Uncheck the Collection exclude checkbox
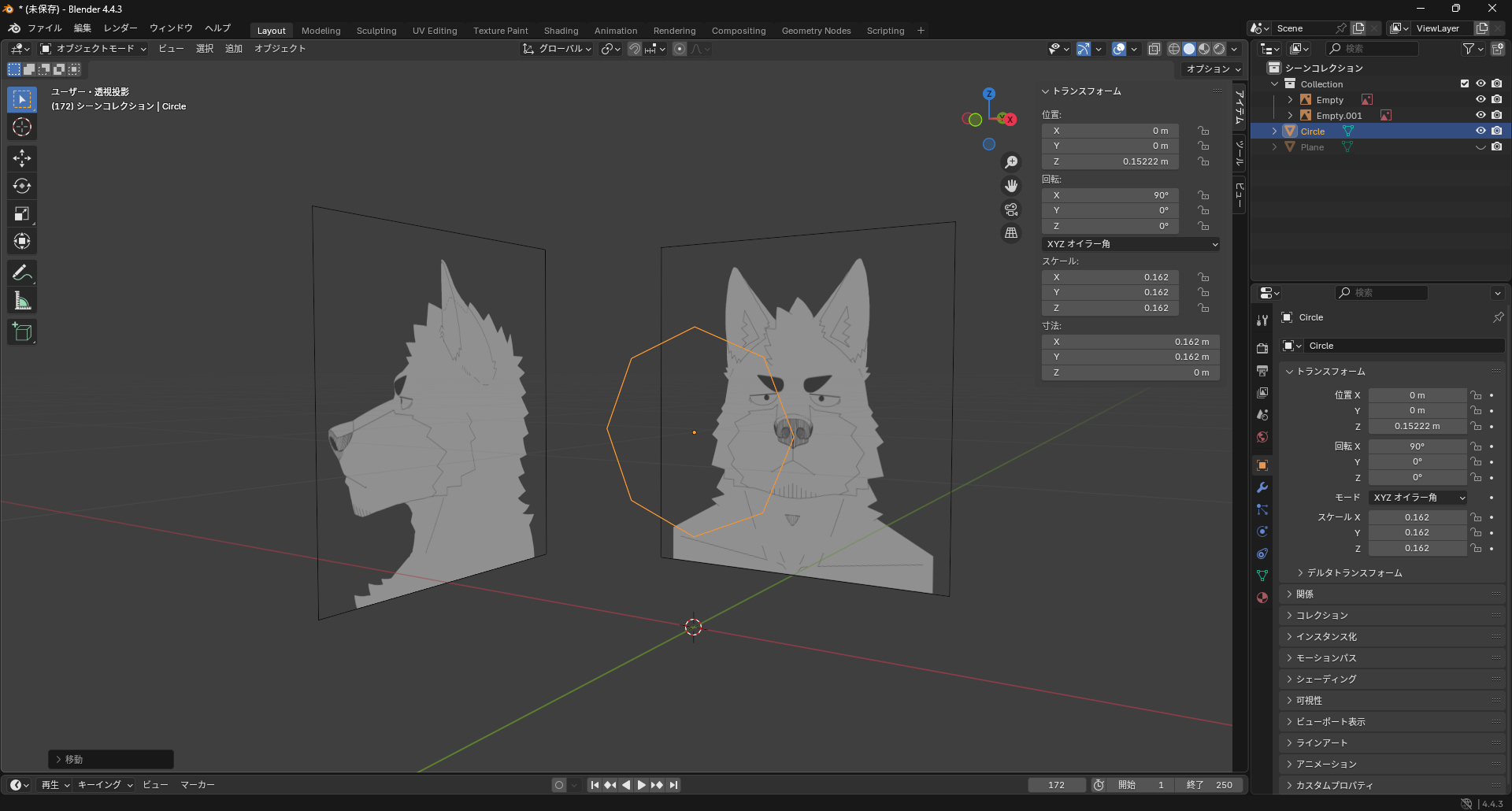The image size is (1512, 811). coord(1465,84)
